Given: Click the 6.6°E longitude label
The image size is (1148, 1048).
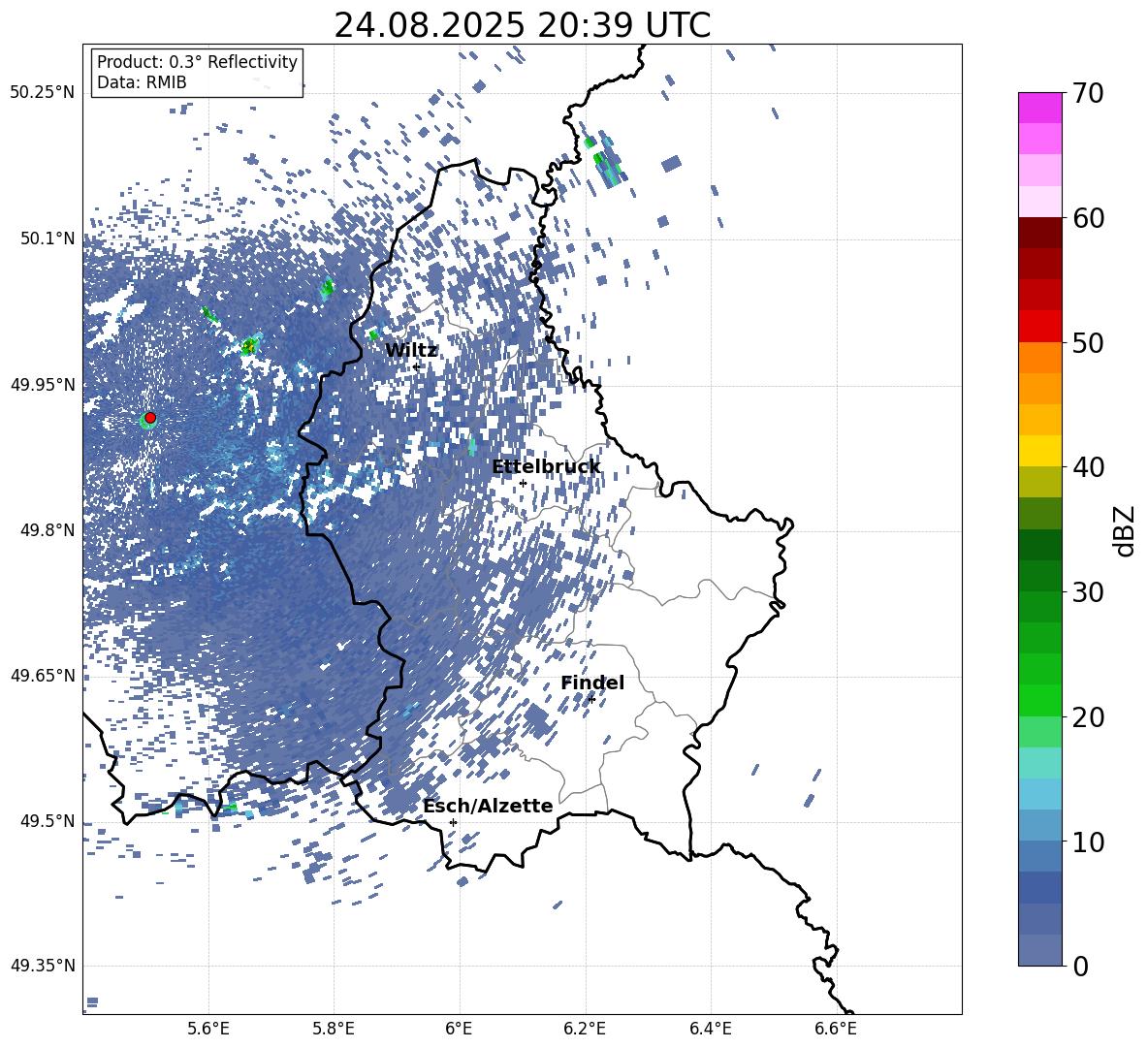Looking at the screenshot, I should [x=836, y=1029].
